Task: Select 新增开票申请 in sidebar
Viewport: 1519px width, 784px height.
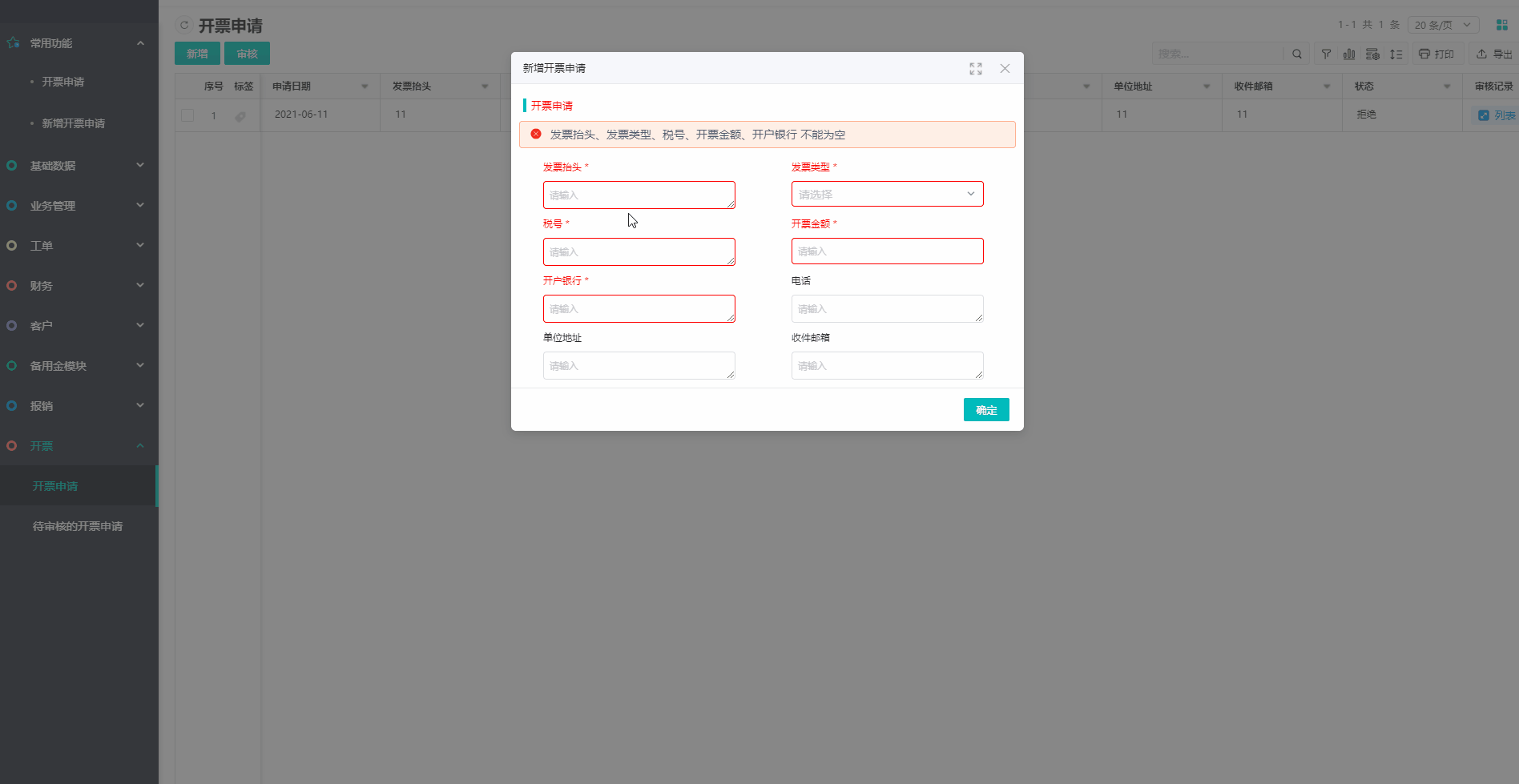Action: click(74, 123)
